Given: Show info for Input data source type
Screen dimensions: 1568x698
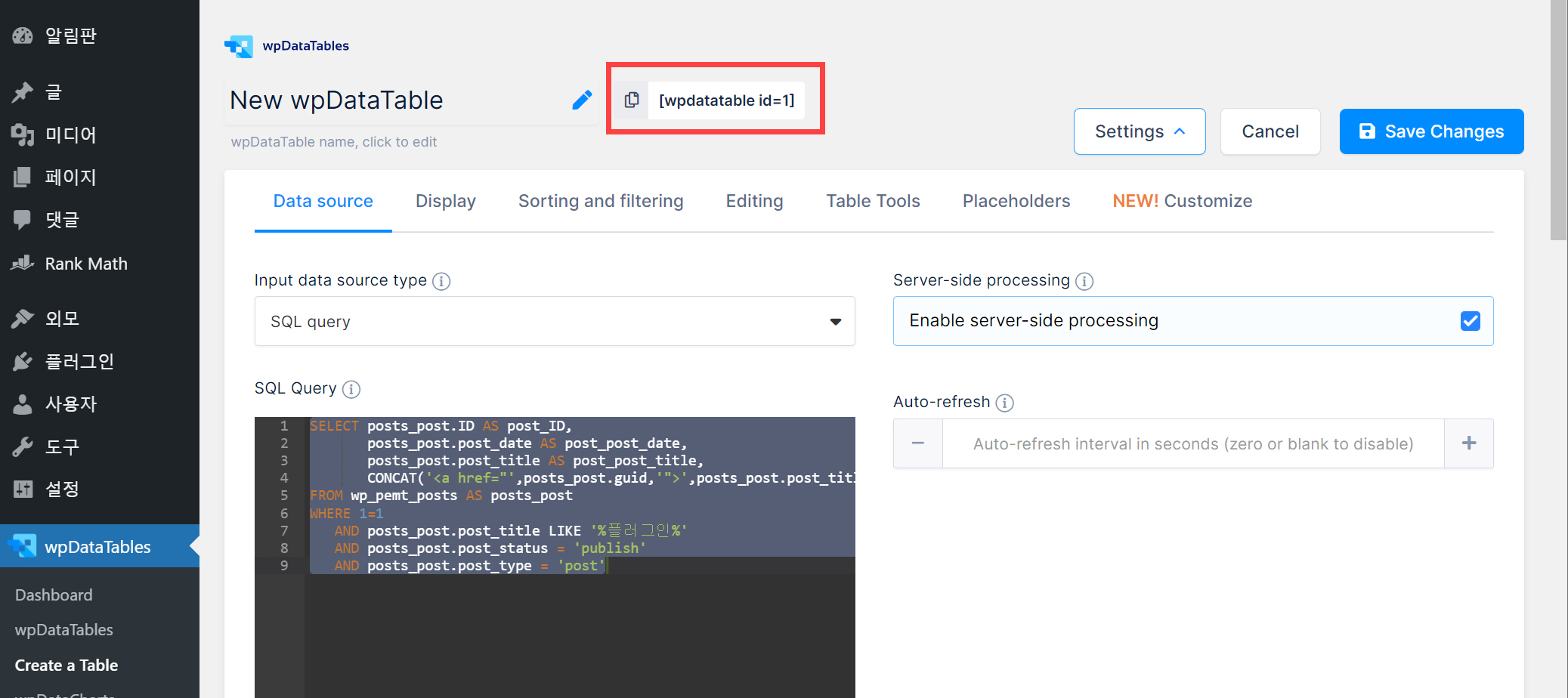Looking at the screenshot, I should point(441,281).
